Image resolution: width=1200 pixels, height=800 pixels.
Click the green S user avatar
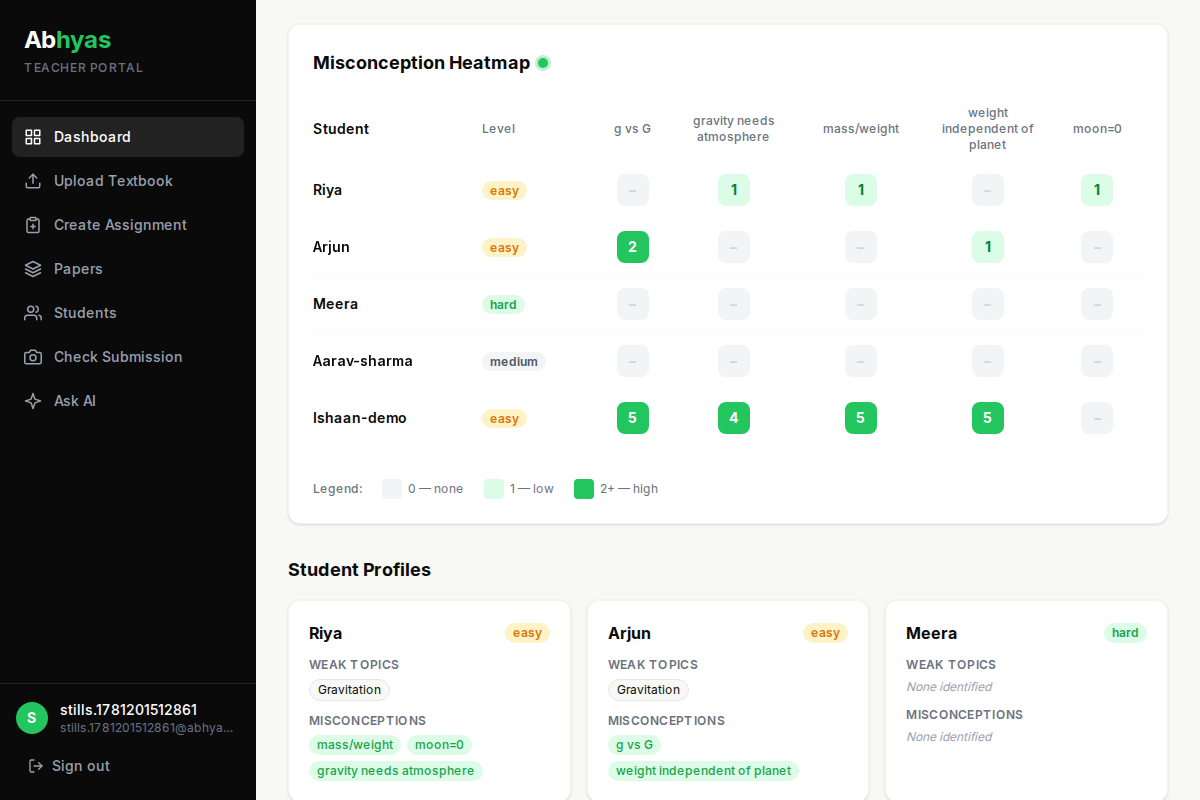32,718
